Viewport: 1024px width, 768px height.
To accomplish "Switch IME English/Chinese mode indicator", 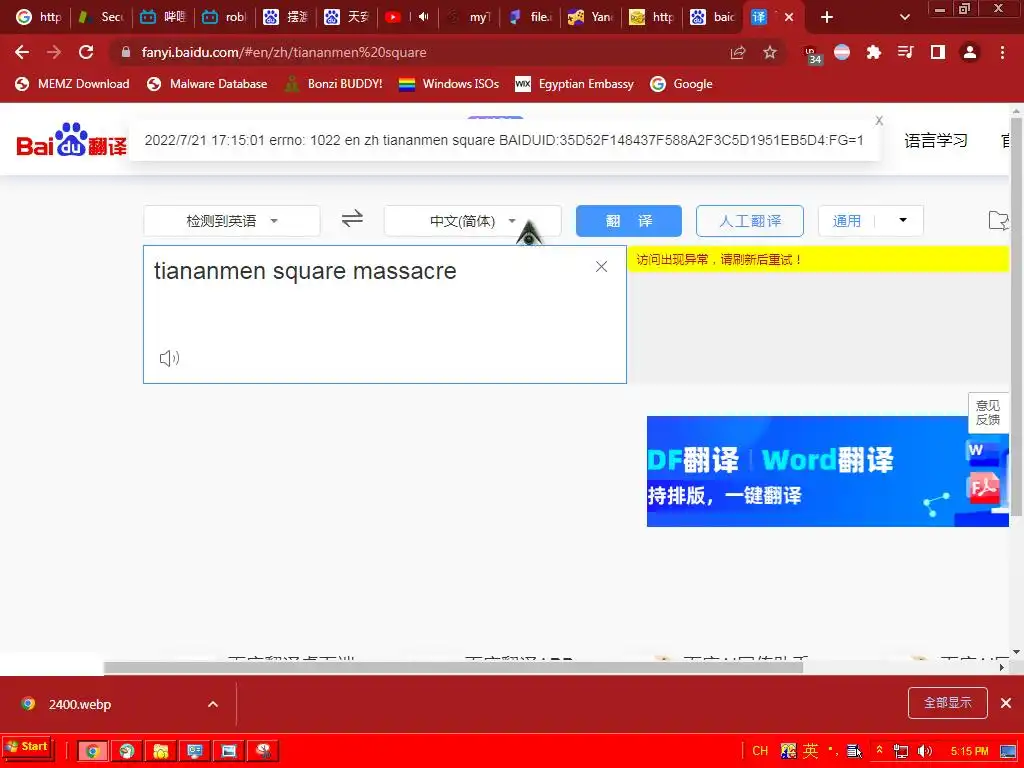I will point(810,751).
